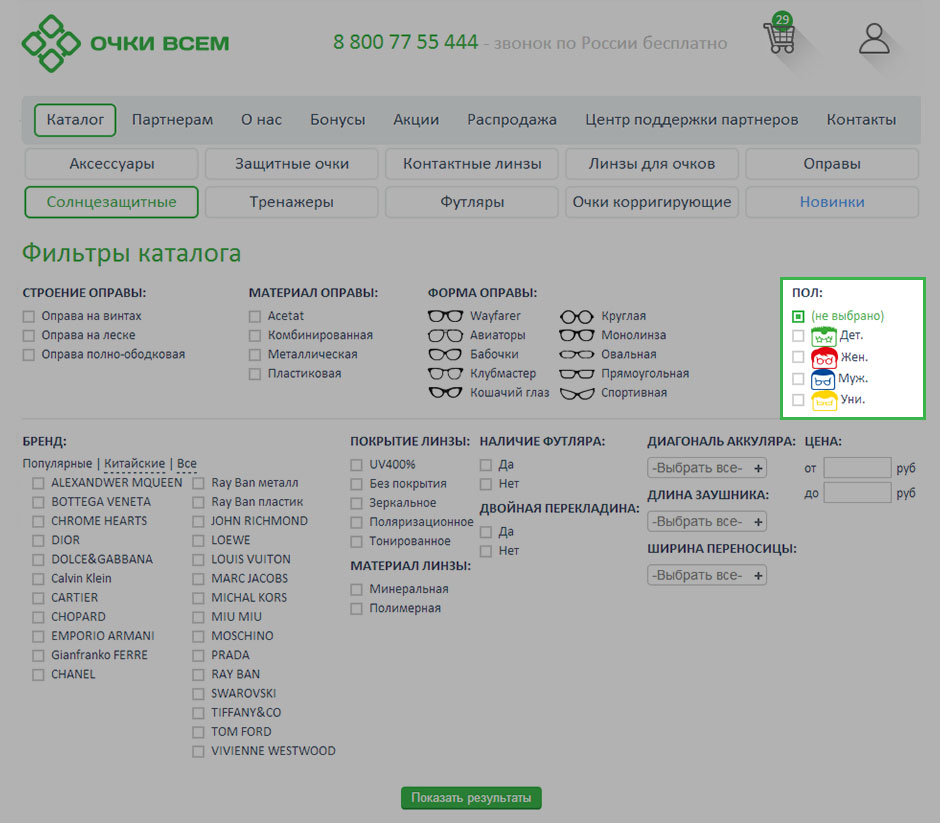Go to the Контакты menu item
940x823 pixels.
[861, 120]
